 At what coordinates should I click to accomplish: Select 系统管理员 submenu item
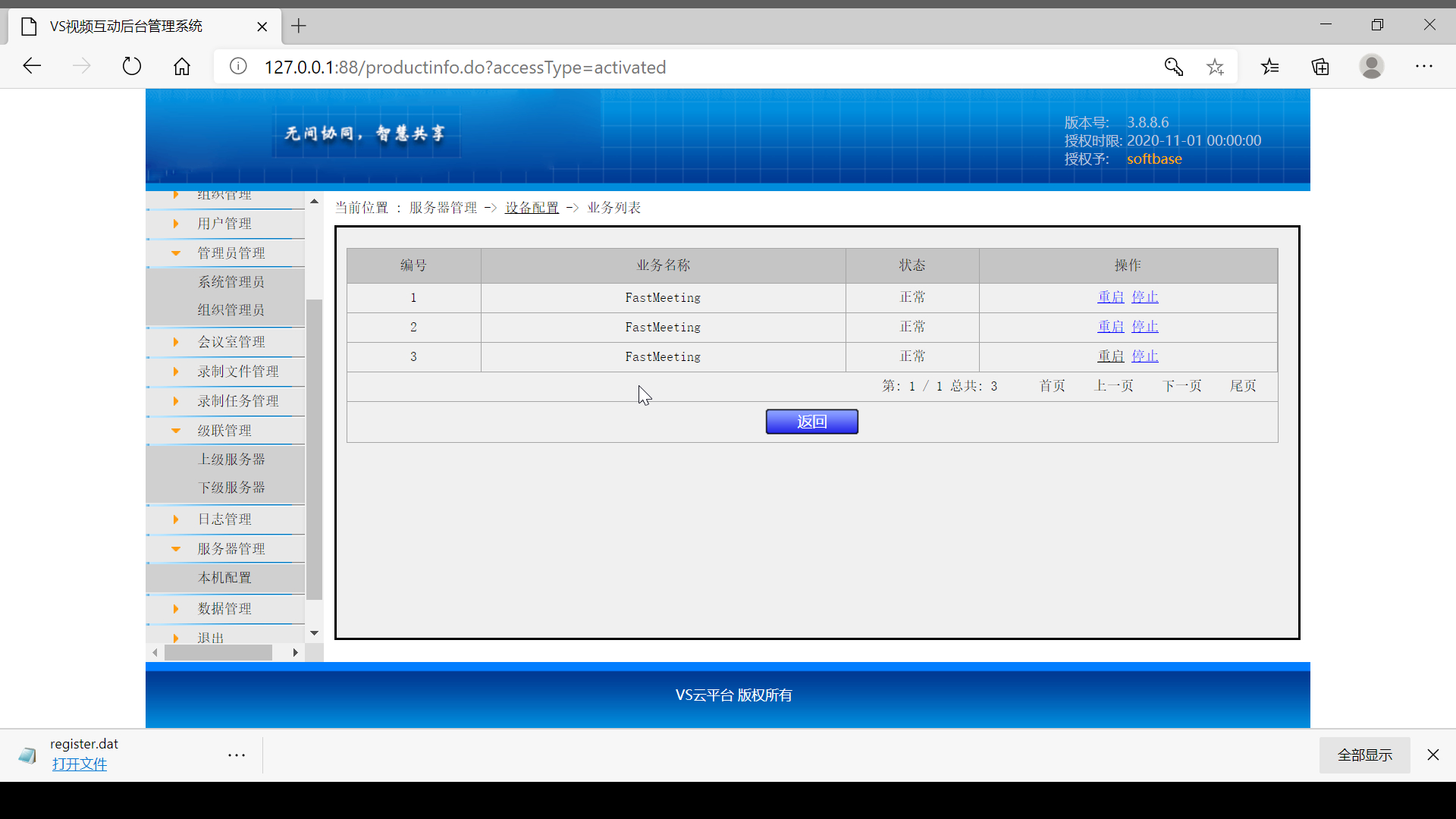(x=231, y=282)
